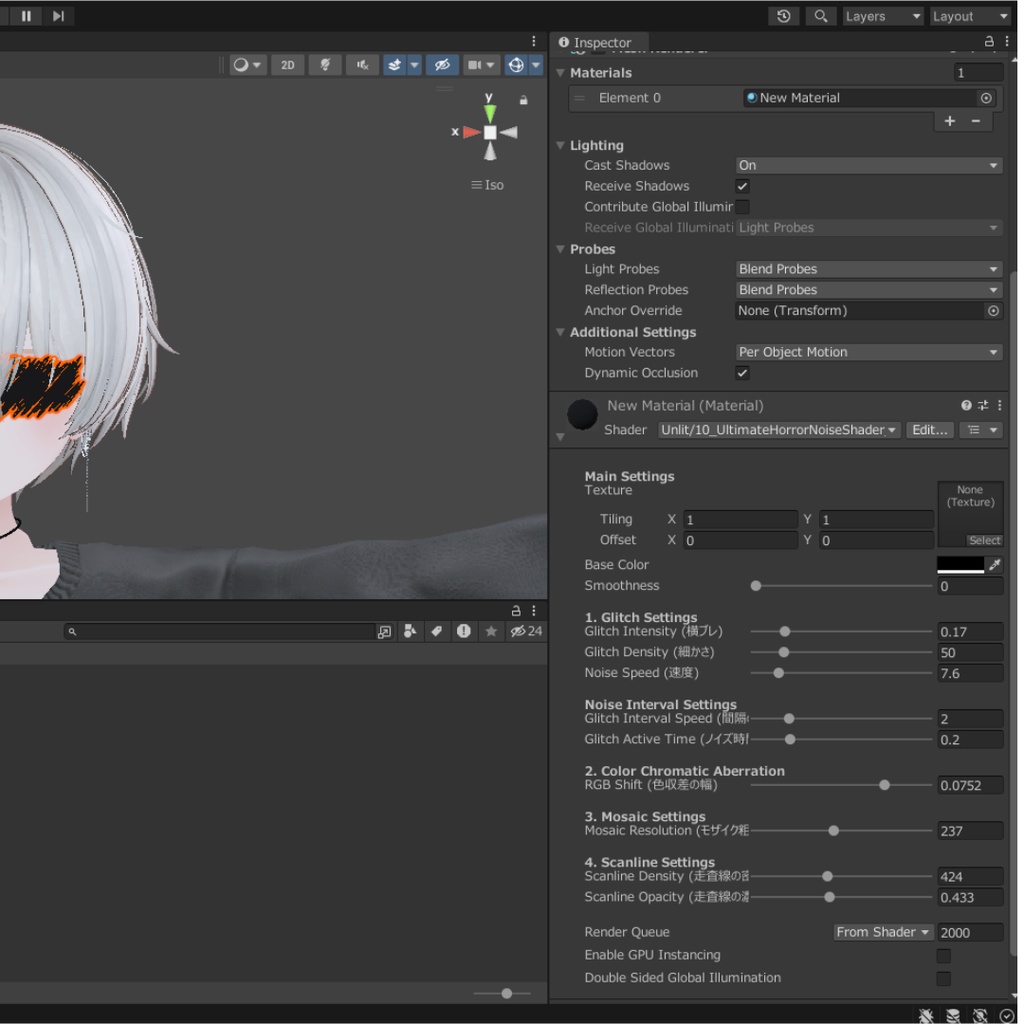
Task: Enable GPU Instancing checkbox
Action: (943, 956)
